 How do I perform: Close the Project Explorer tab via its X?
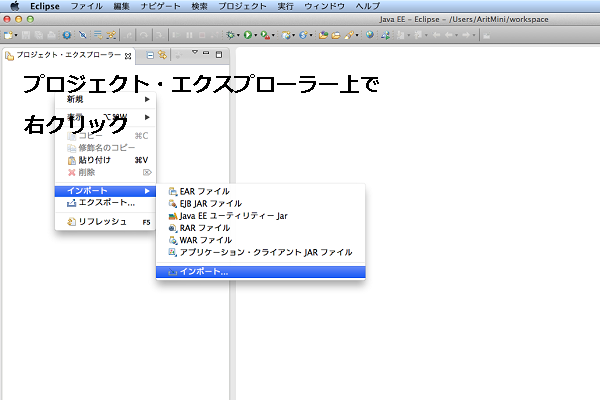[x=128, y=56]
